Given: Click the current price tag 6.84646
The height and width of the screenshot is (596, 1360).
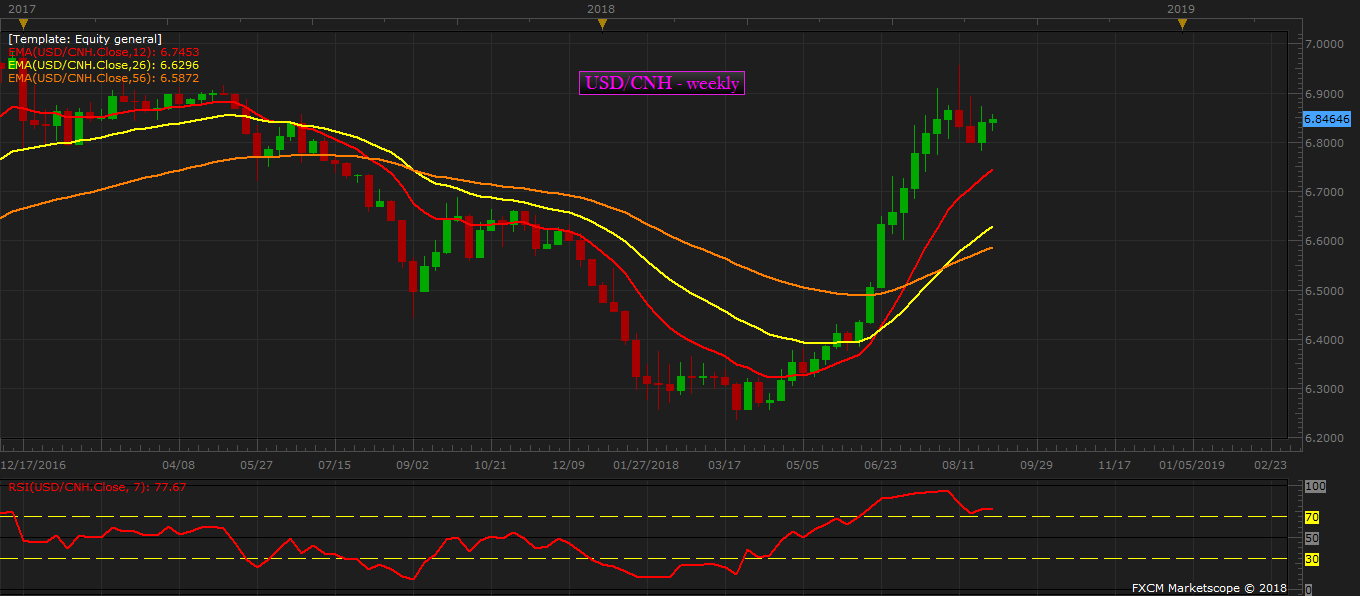Looking at the screenshot, I should coord(1327,119).
